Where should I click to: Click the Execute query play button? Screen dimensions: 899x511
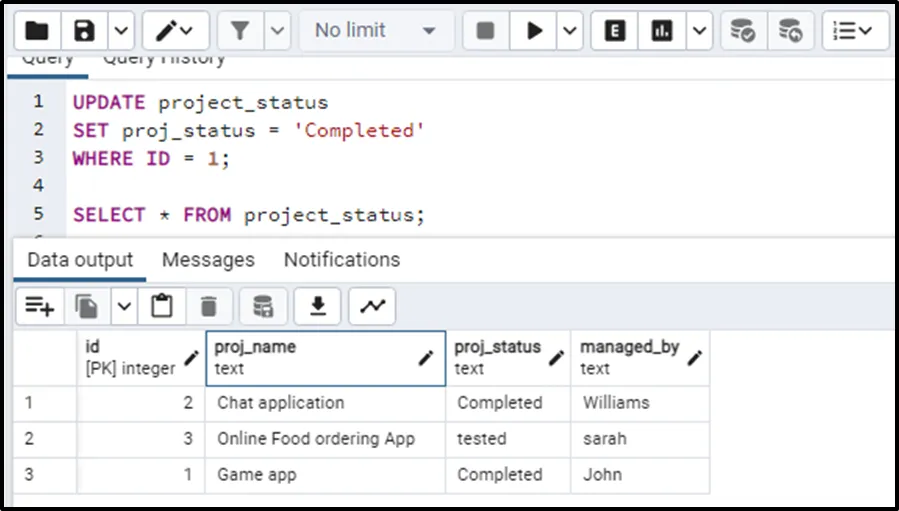[535, 31]
